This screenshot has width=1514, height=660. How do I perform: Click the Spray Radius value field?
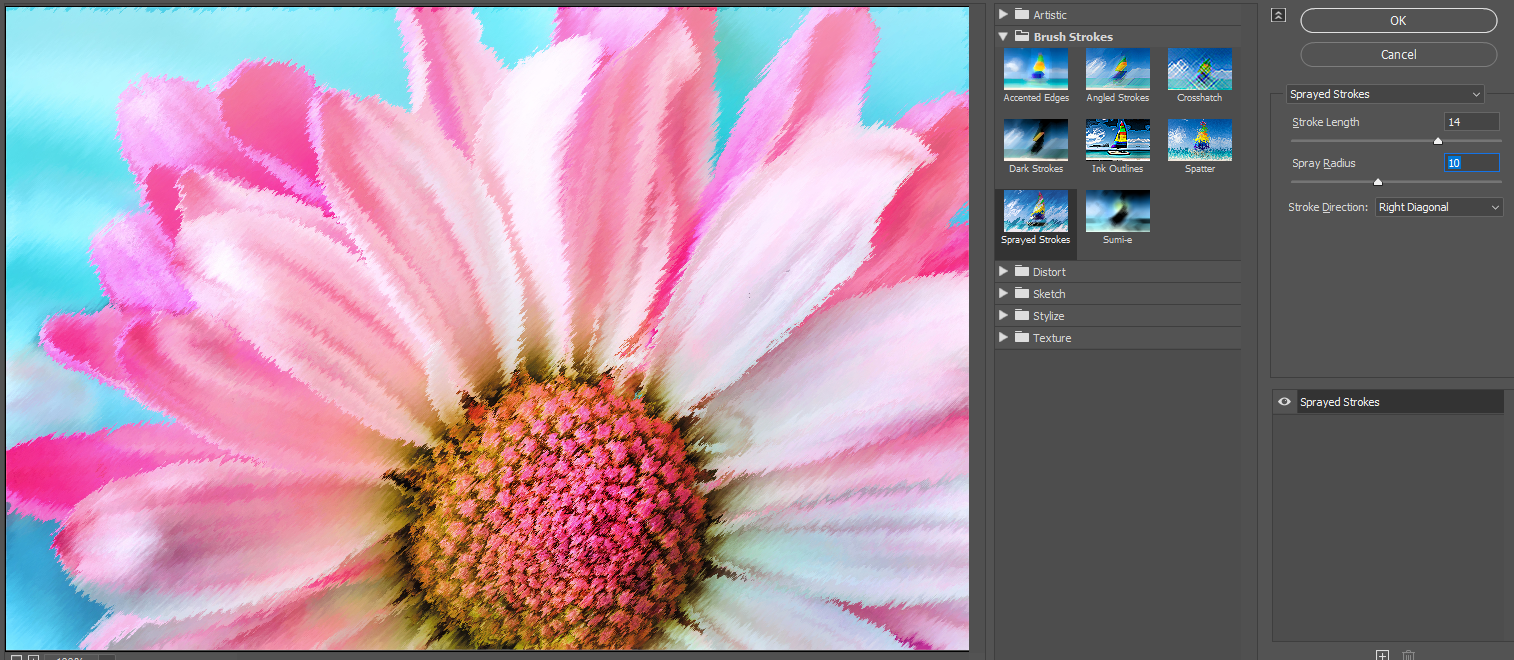point(1472,163)
